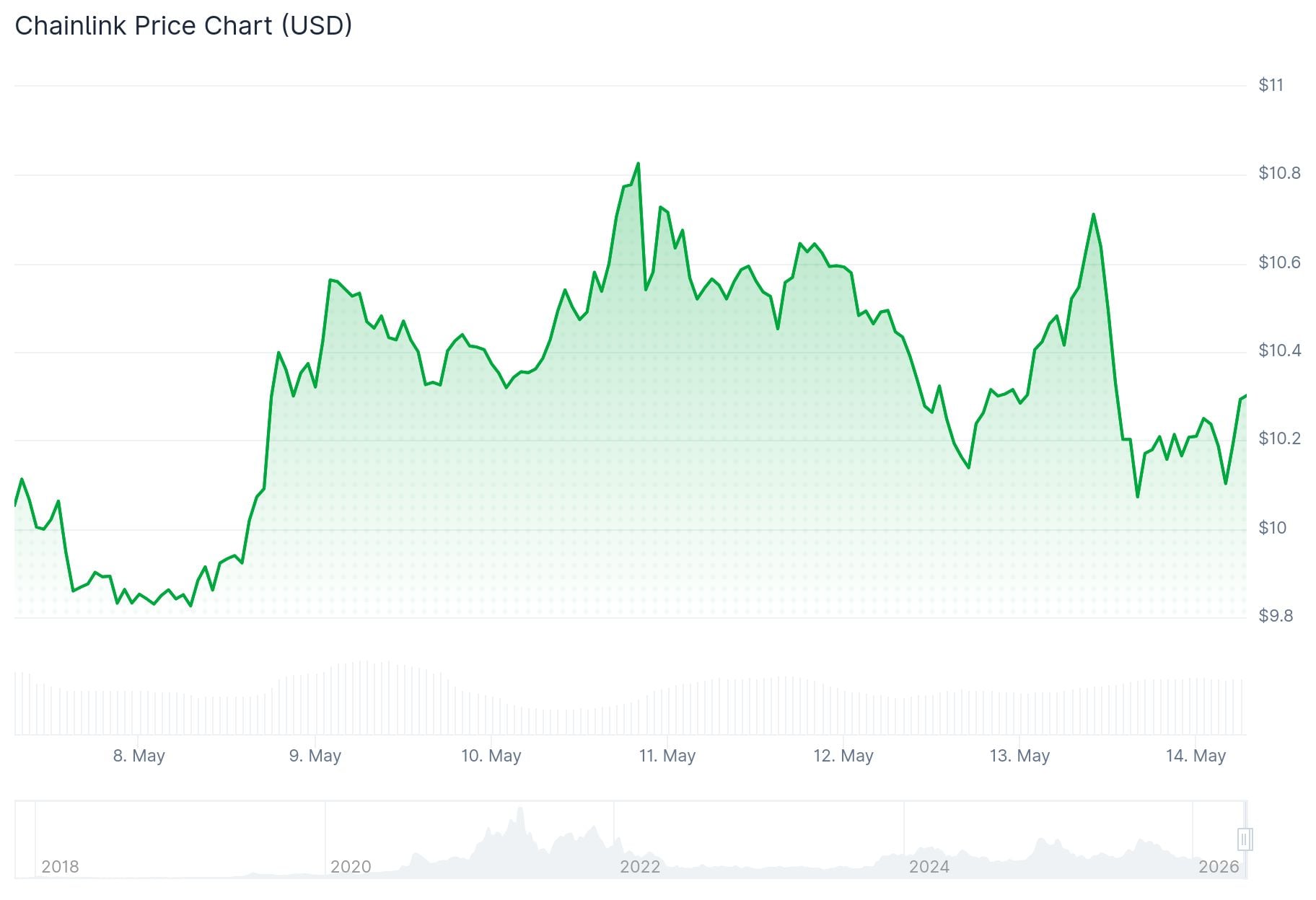
Task: Click the $10.2 price axis label
Action: click(x=1280, y=438)
